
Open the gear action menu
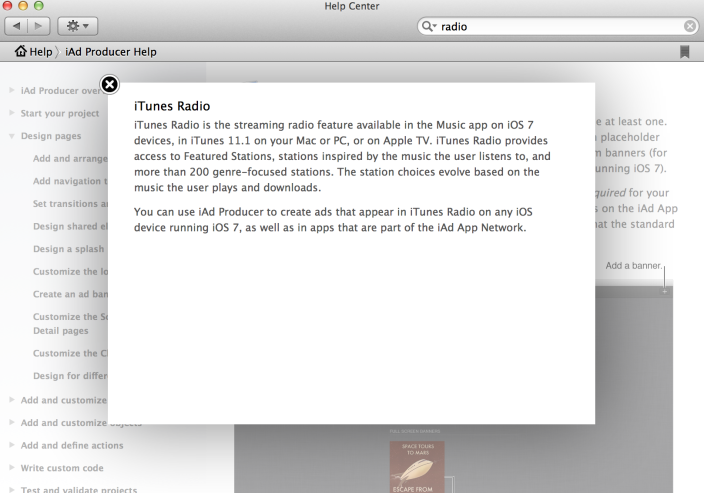click(78, 26)
